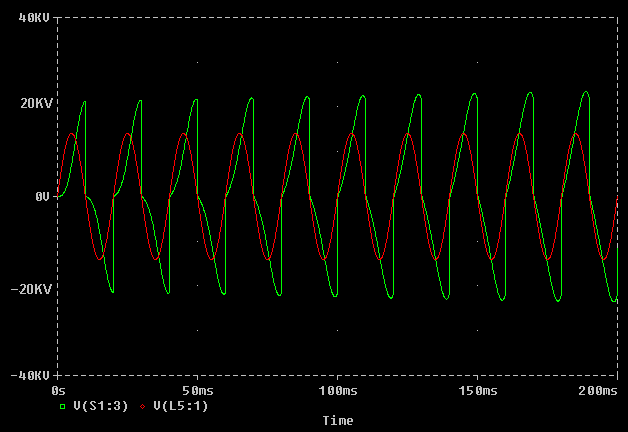
Task: Select the 100ms x-axis label
Action: tap(337, 389)
